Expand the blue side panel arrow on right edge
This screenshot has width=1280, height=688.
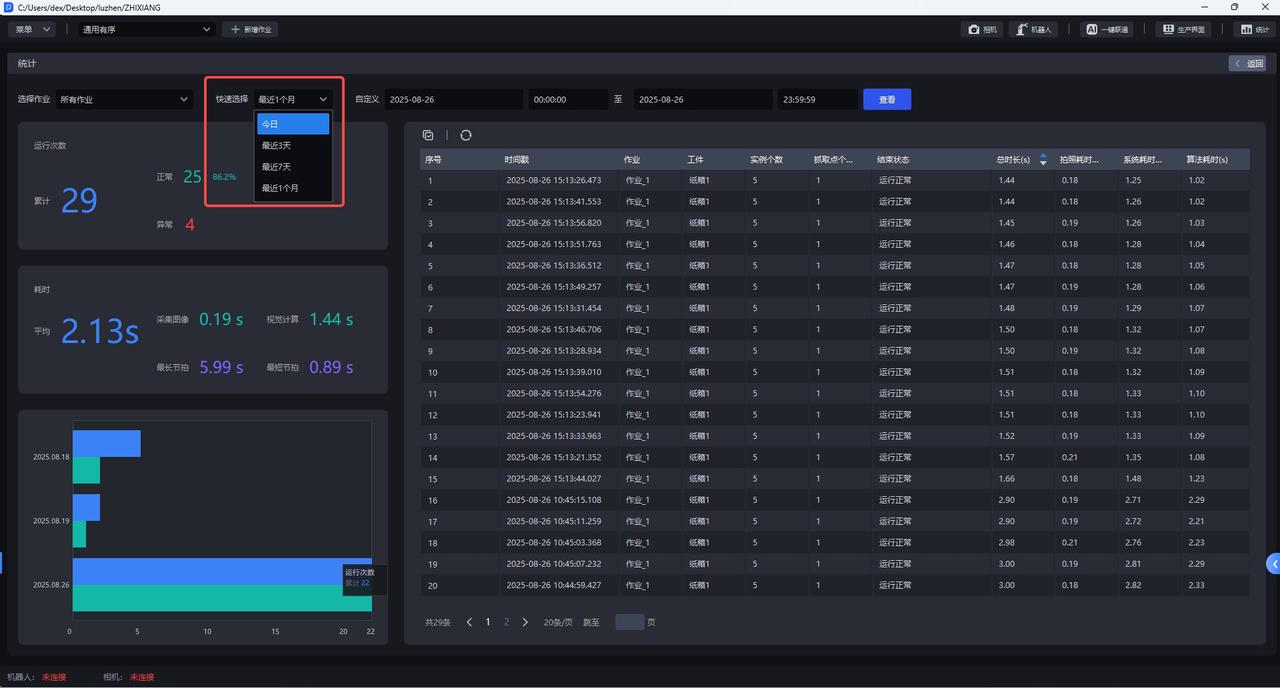tap(1273, 564)
